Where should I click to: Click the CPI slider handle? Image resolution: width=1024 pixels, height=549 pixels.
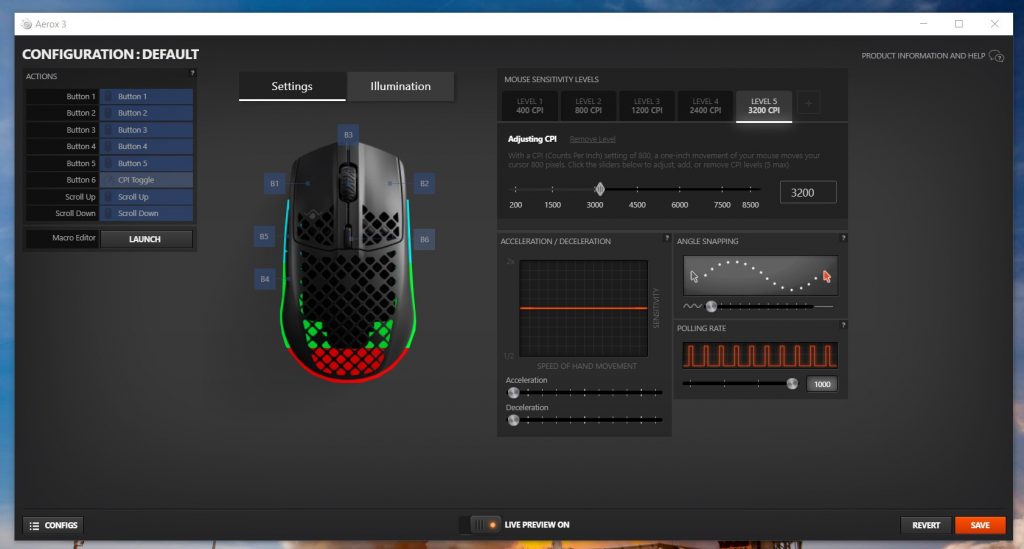pyautogui.click(x=600, y=189)
